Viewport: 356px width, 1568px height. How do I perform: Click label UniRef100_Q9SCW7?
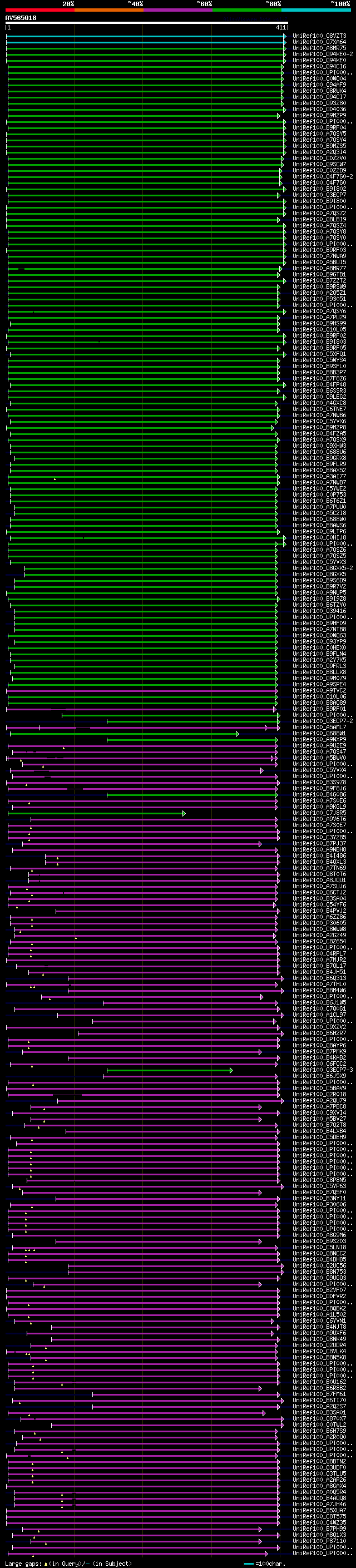point(319,164)
